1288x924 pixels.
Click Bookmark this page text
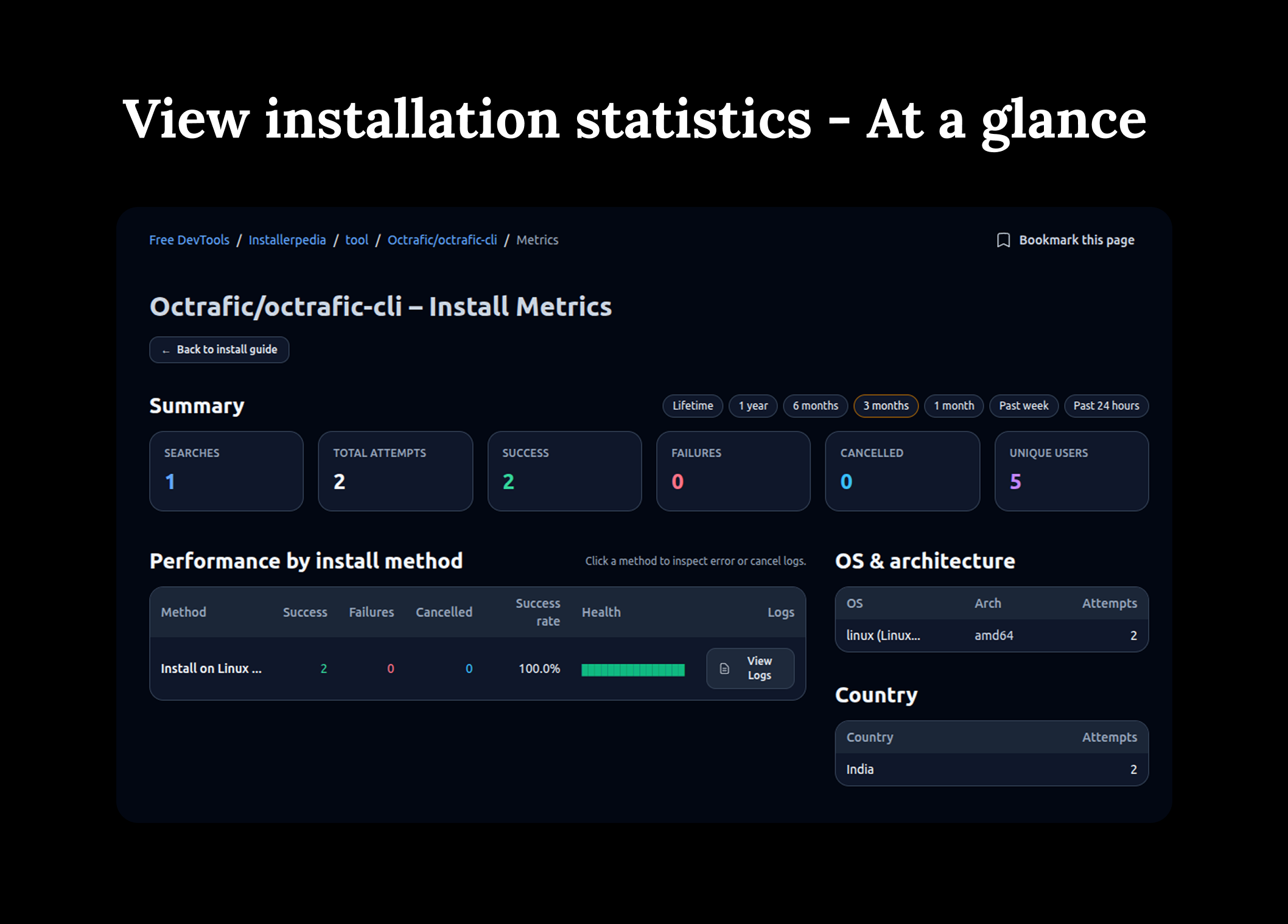click(1077, 240)
